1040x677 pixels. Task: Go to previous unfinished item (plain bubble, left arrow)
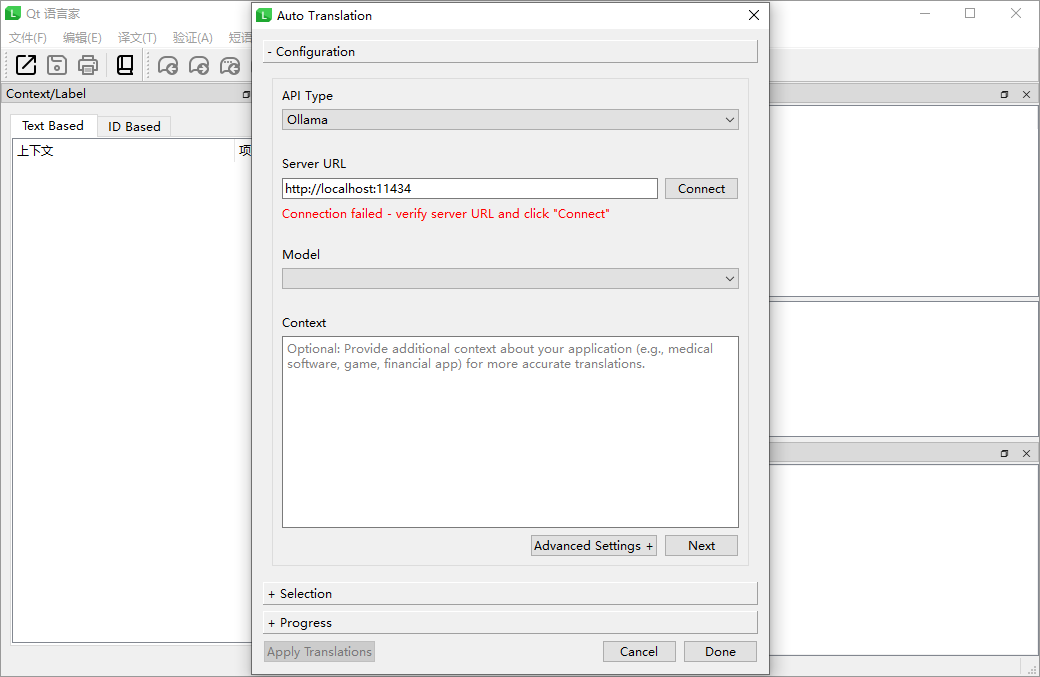(168, 66)
